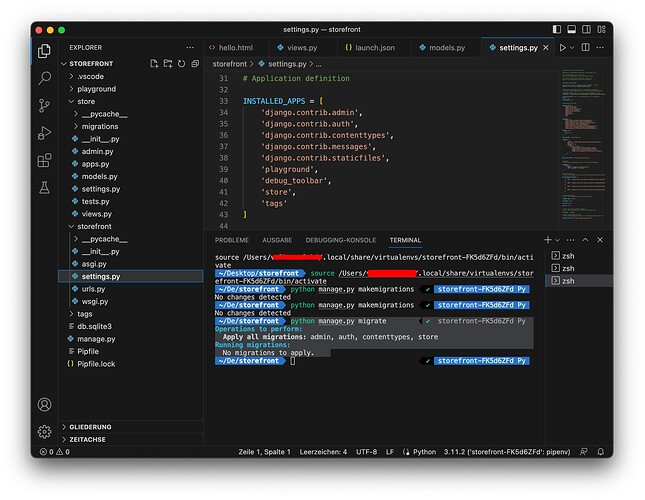This screenshot has width=645, height=500.
Task: Open the Source Control view
Action: point(44,105)
